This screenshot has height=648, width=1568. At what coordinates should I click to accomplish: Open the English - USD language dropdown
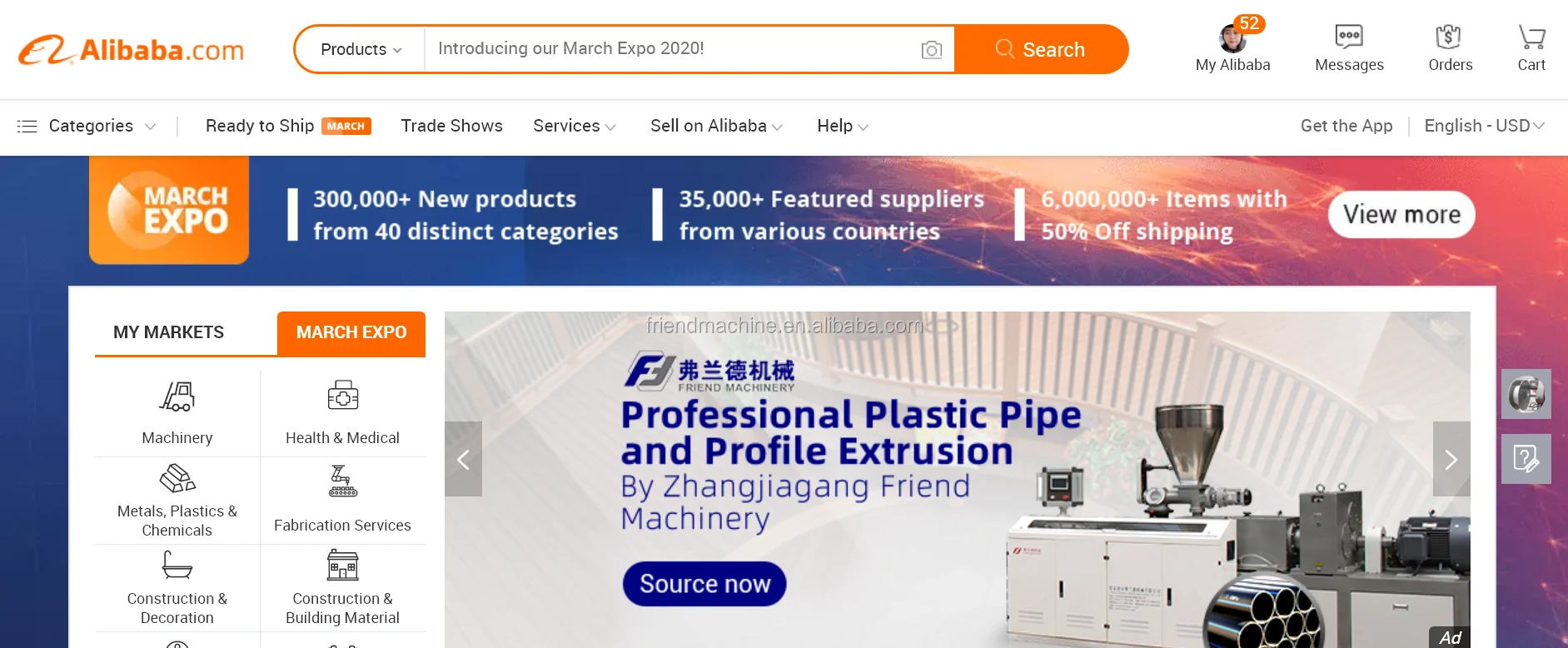pyautogui.click(x=1484, y=126)
